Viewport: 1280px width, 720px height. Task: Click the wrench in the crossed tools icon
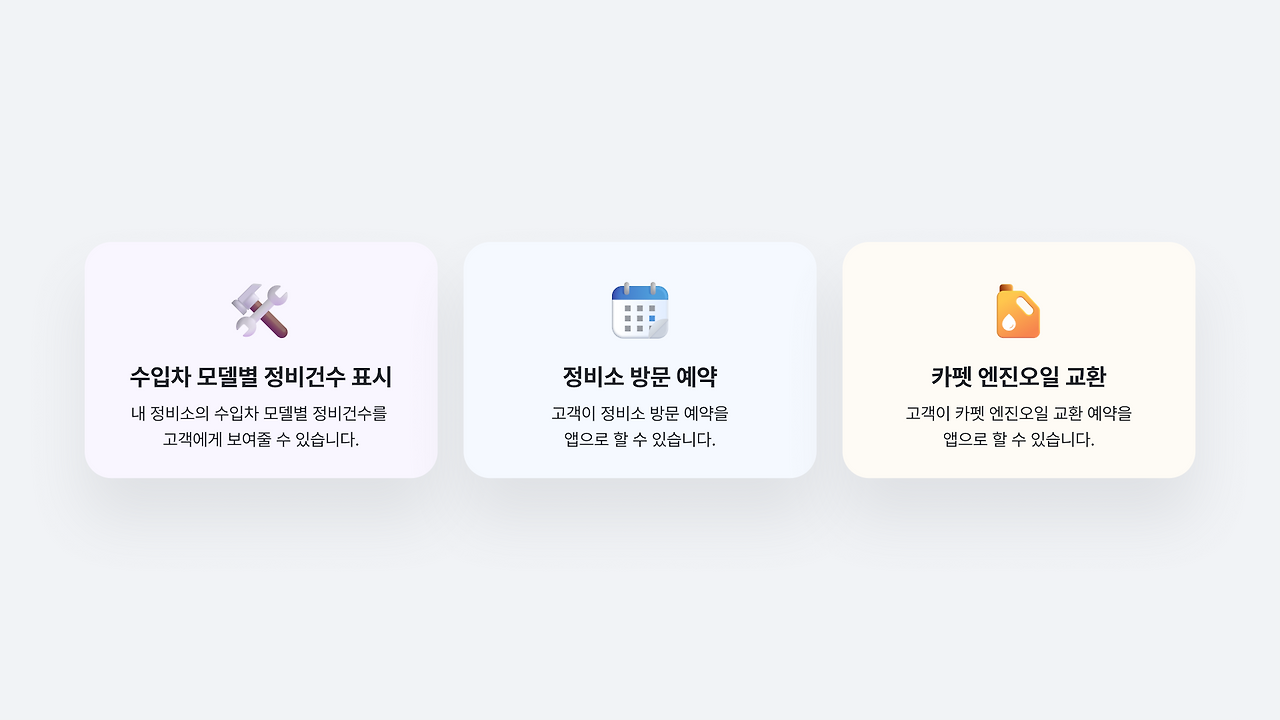click(275, 298)
